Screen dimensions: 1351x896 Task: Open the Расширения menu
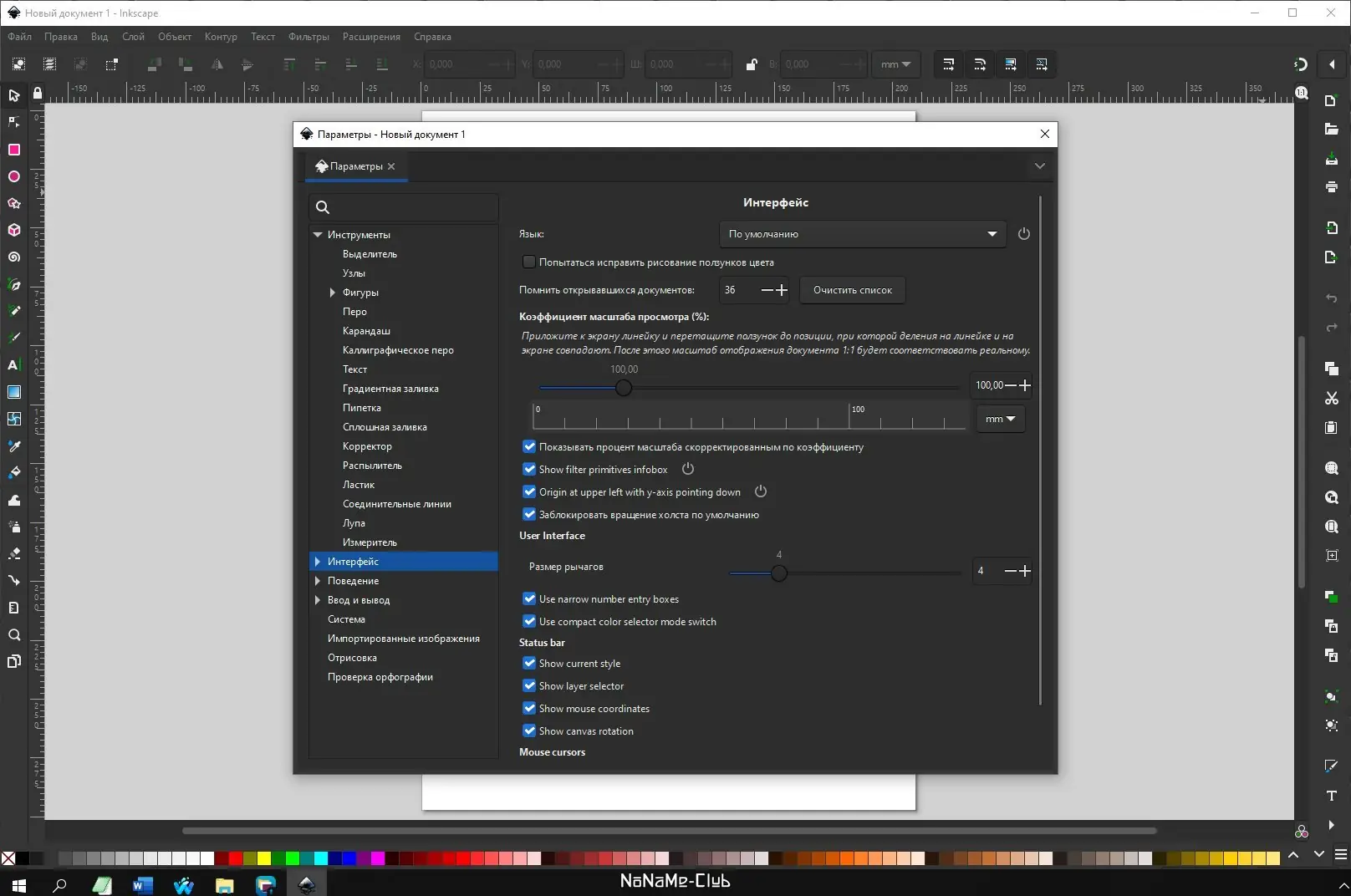(x=371, y=37)
